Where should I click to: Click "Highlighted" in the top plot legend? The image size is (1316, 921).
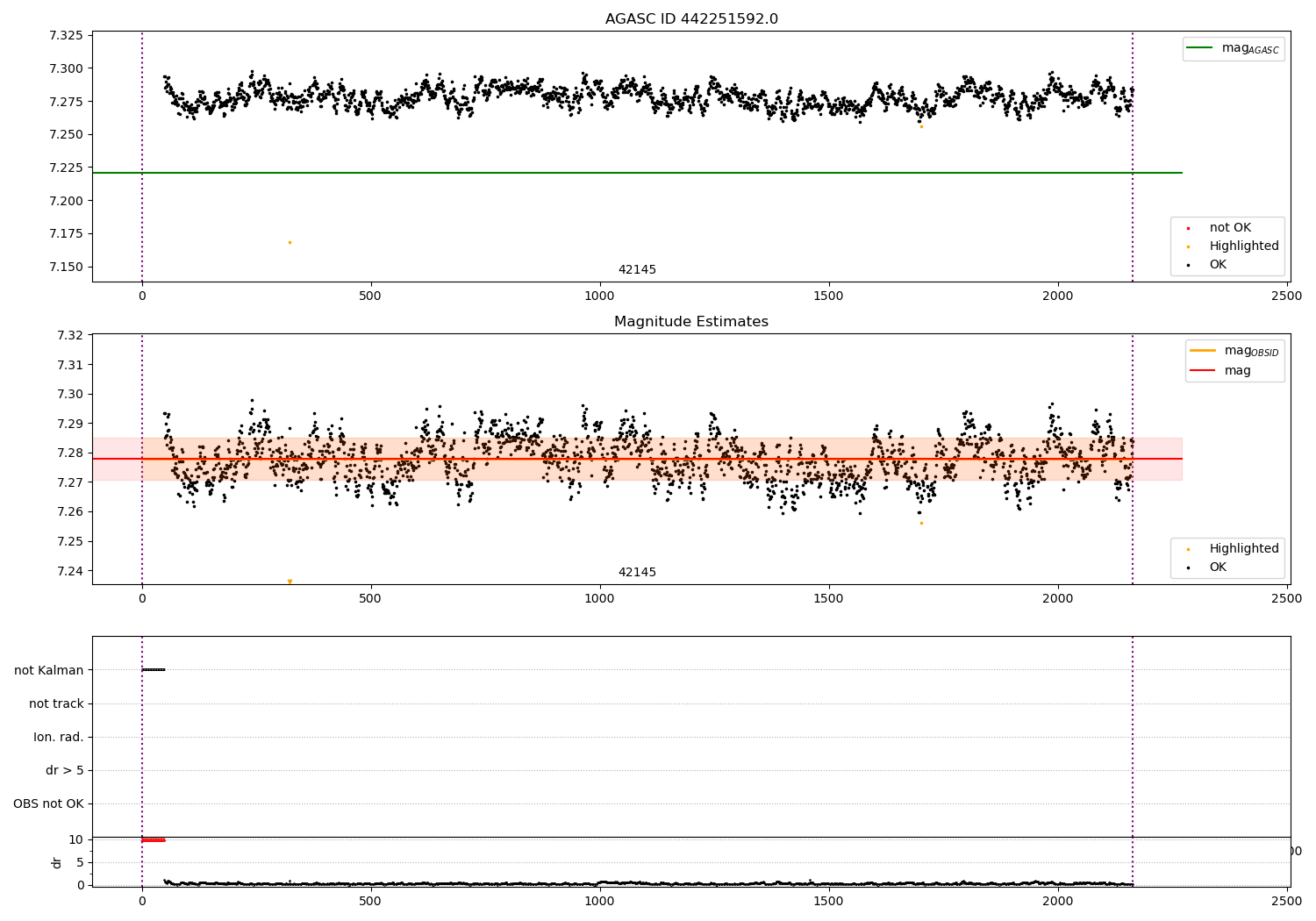pos(1233,246)
